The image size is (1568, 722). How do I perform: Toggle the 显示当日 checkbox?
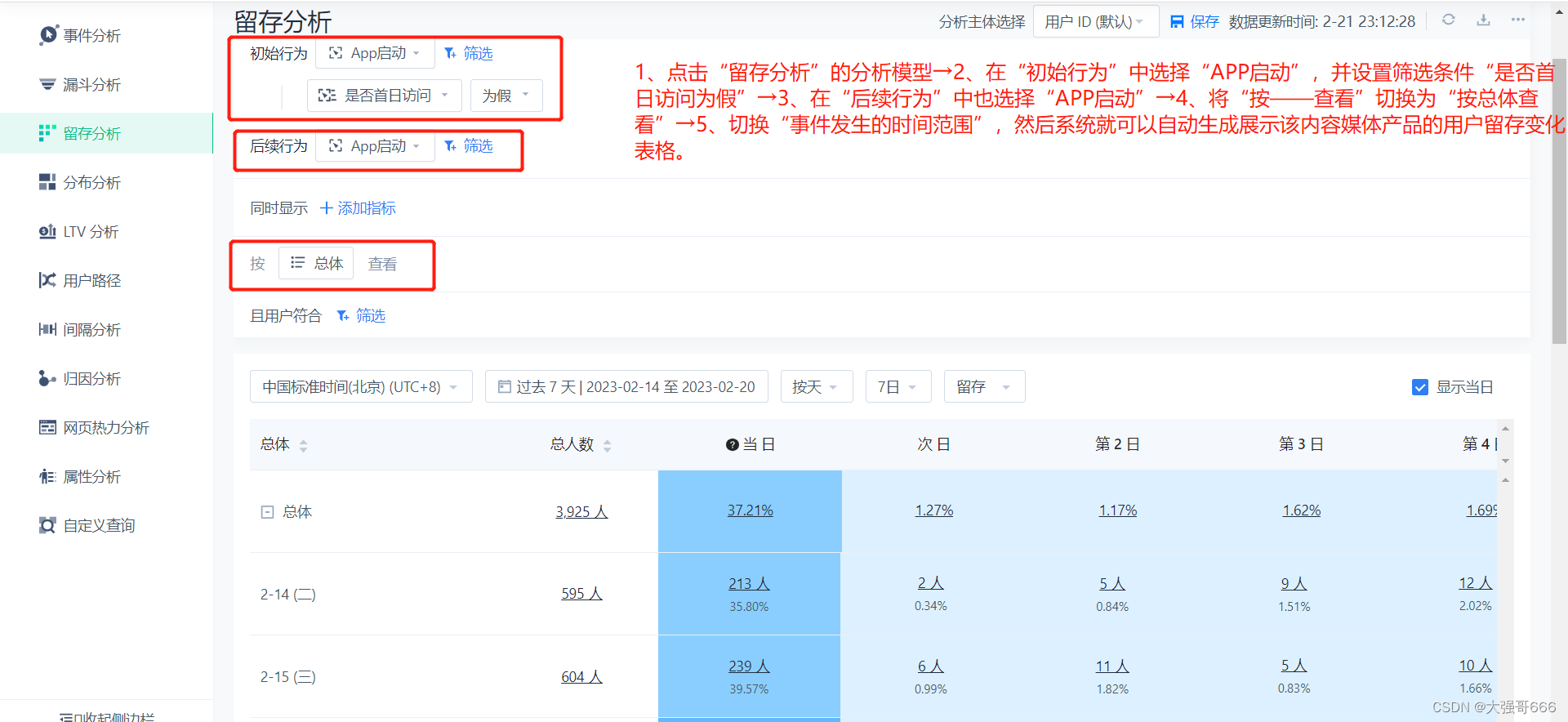1420,387
